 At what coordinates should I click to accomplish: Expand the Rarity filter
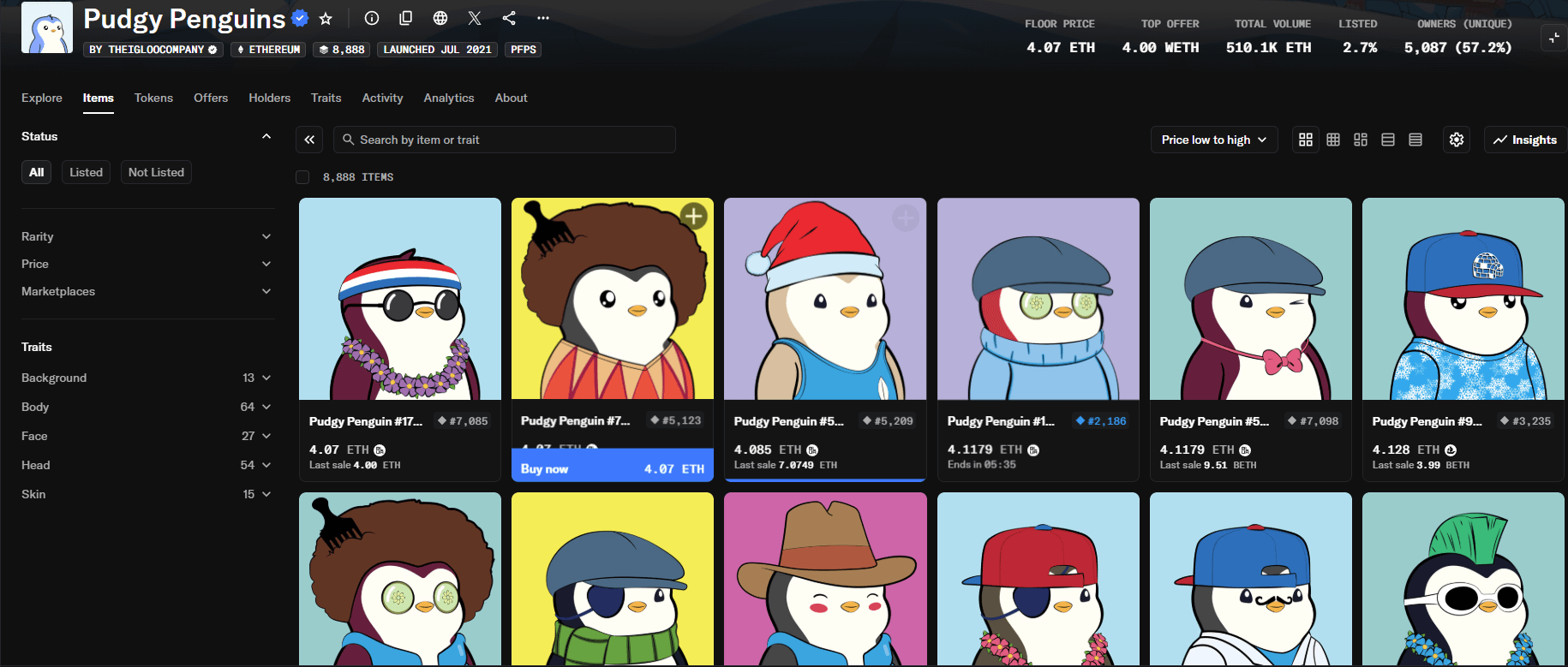pos(147,236)
